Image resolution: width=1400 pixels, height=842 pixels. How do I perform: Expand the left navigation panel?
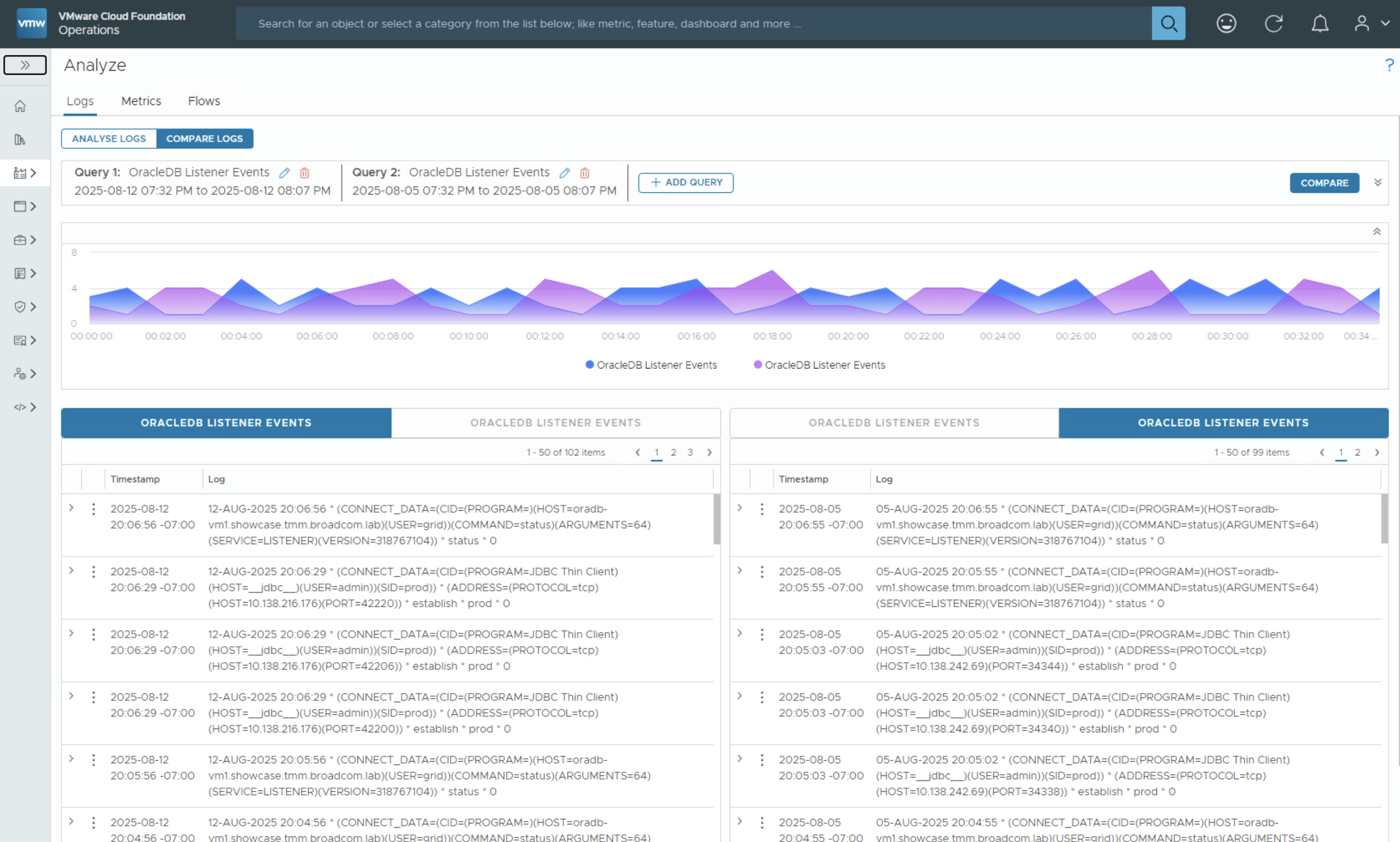[x=25, y=65]
